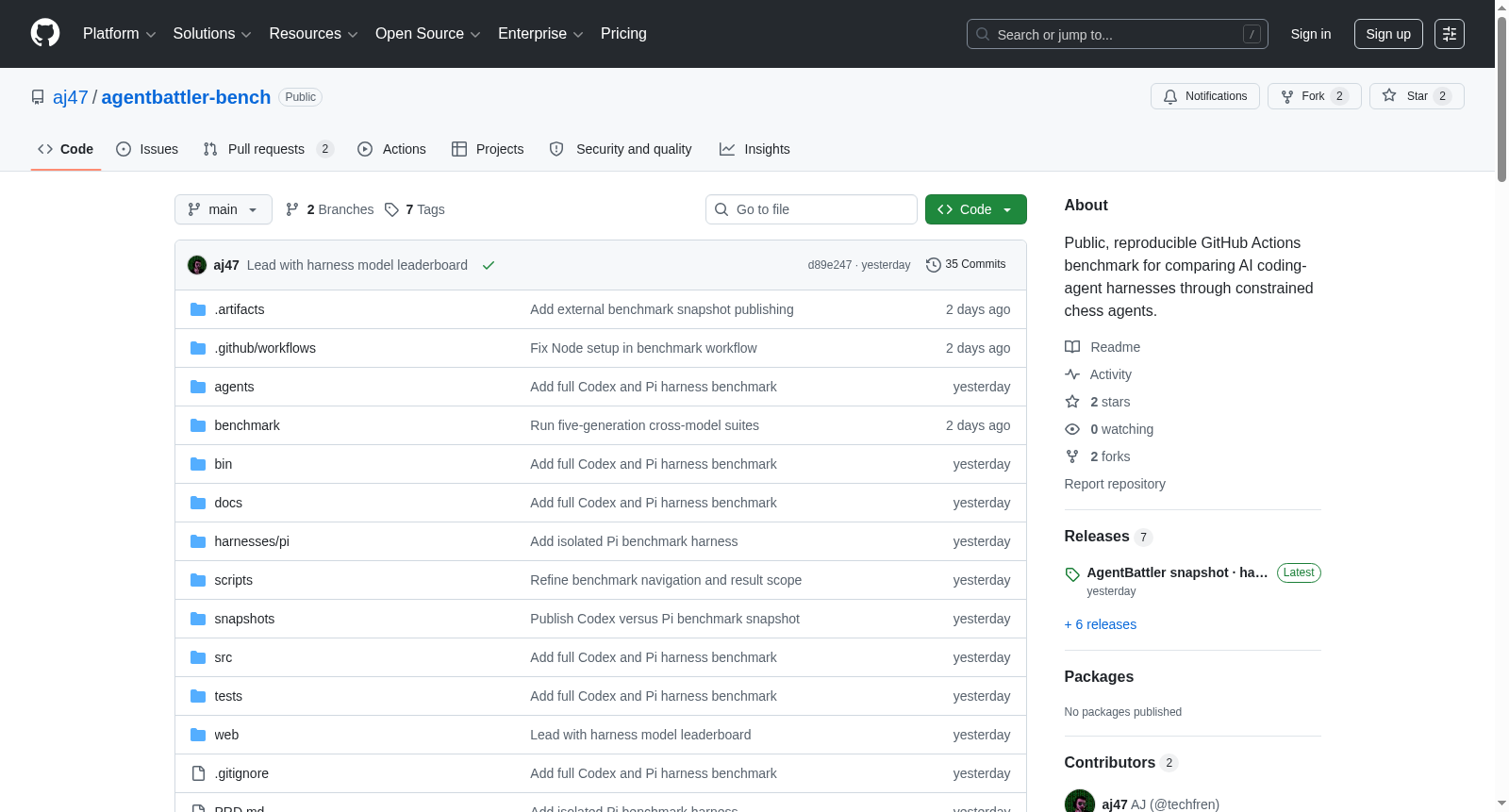Click the tag icon next to 7 Tags
Image resolution: width=1509 pixels, height=812 pixels.
click(x=392, y=209)
